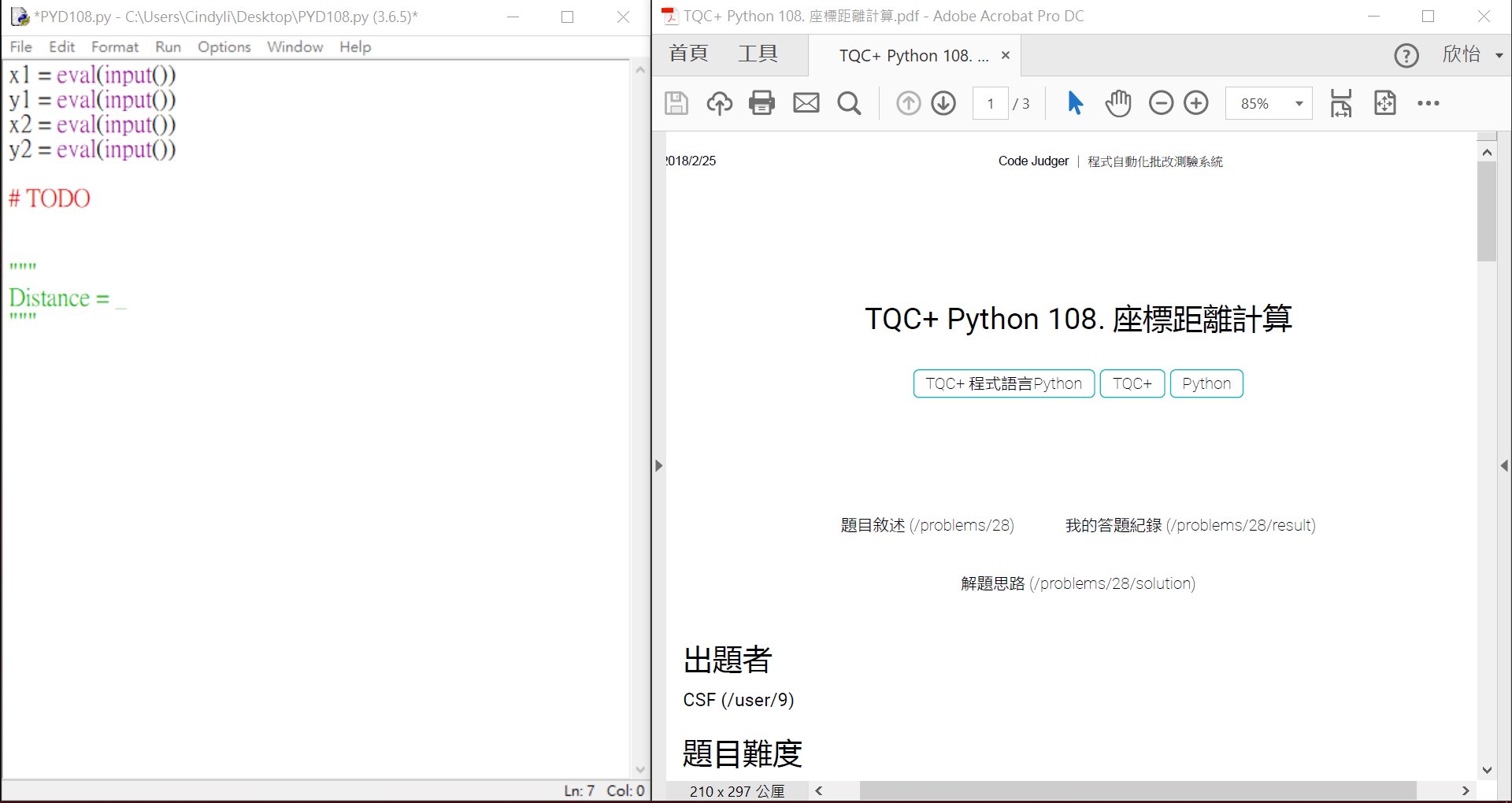Open the Run menu in IDLE
Viewport: 1512px width, 803px height.
(168, 47)
